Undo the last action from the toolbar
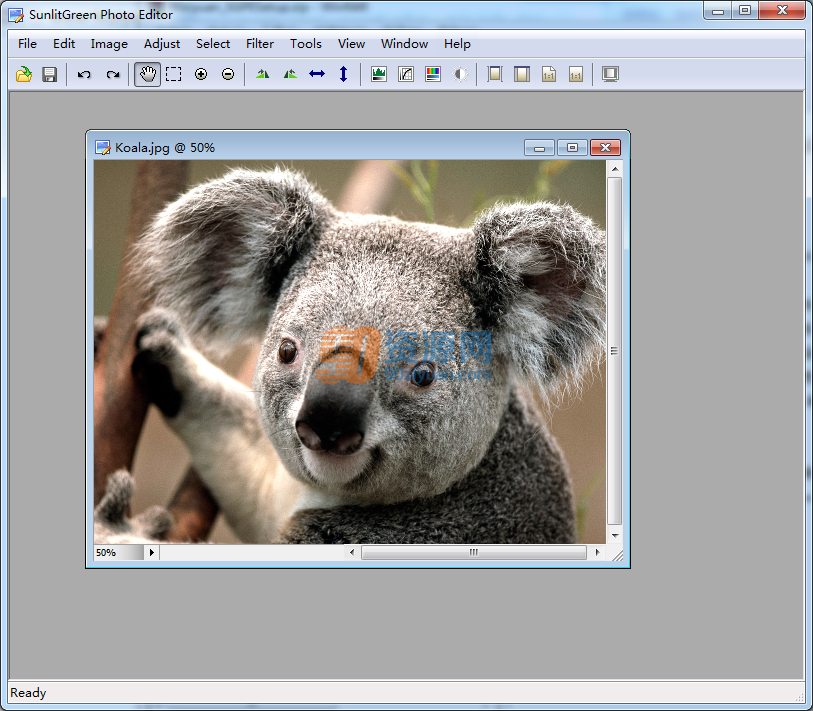Image resolution: width=813 pixels, height=711 pixels. [84, 74]
